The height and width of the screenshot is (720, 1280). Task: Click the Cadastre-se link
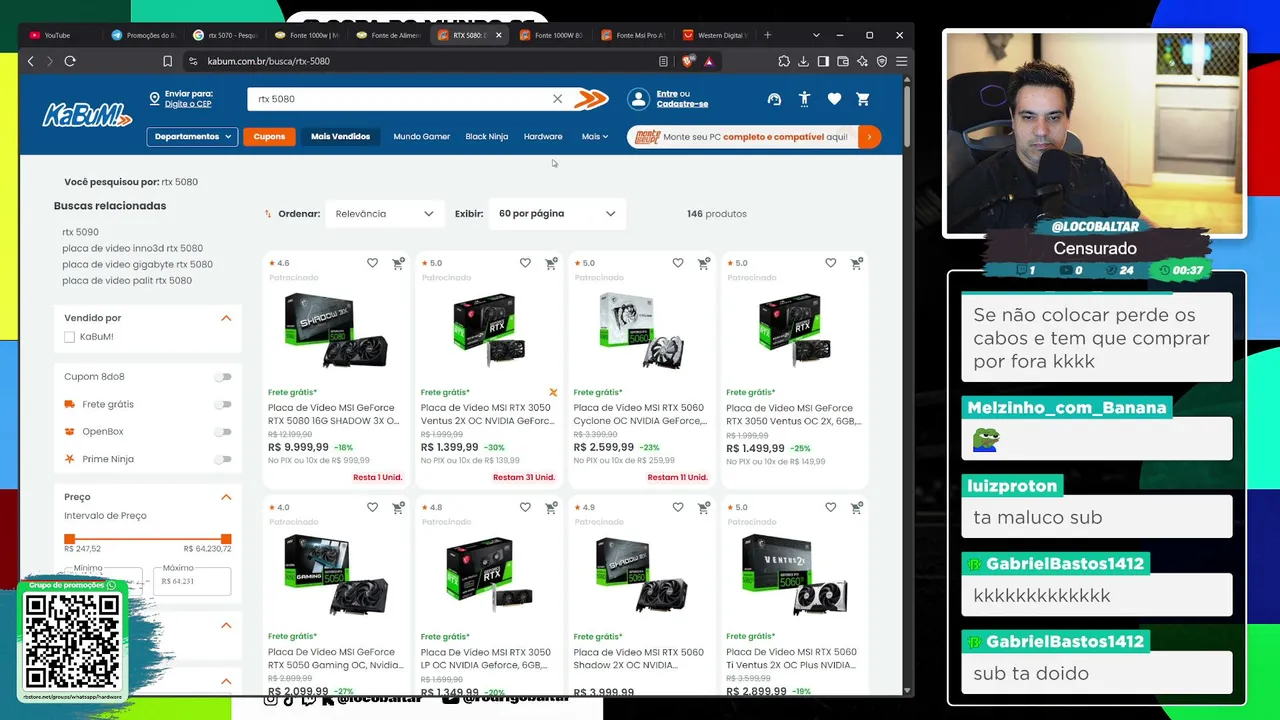(x=682, y=104)
